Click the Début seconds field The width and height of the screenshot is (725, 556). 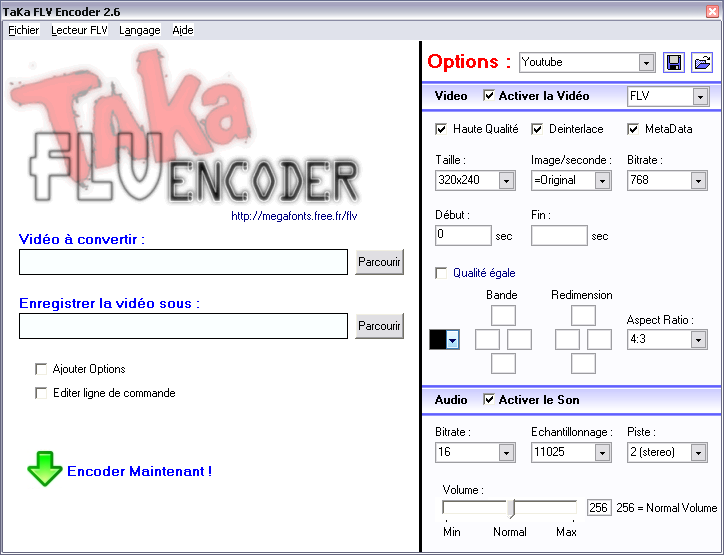coord(463,235)
